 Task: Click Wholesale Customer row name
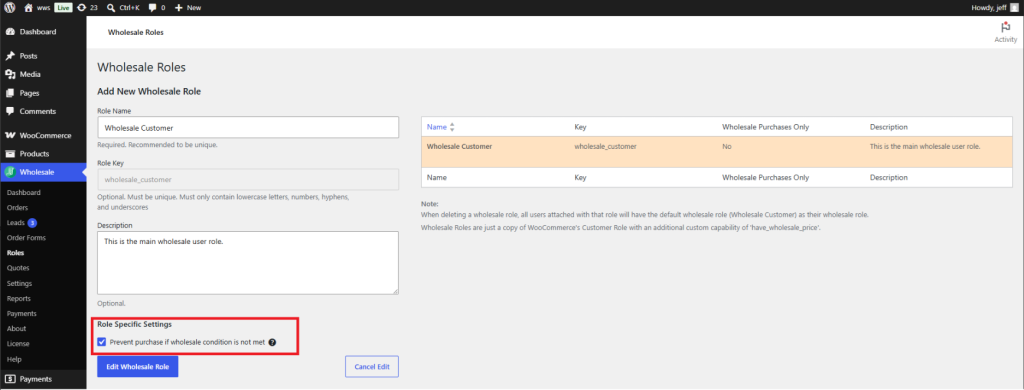(x=459, y=146)
